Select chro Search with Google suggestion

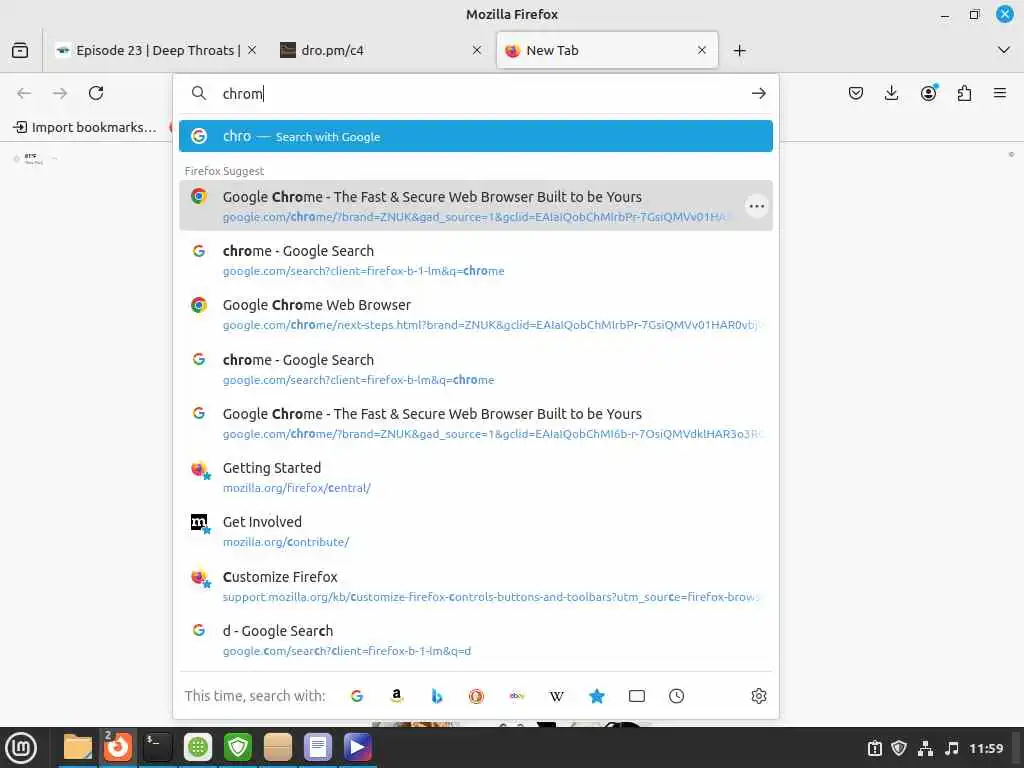(475, 136)
